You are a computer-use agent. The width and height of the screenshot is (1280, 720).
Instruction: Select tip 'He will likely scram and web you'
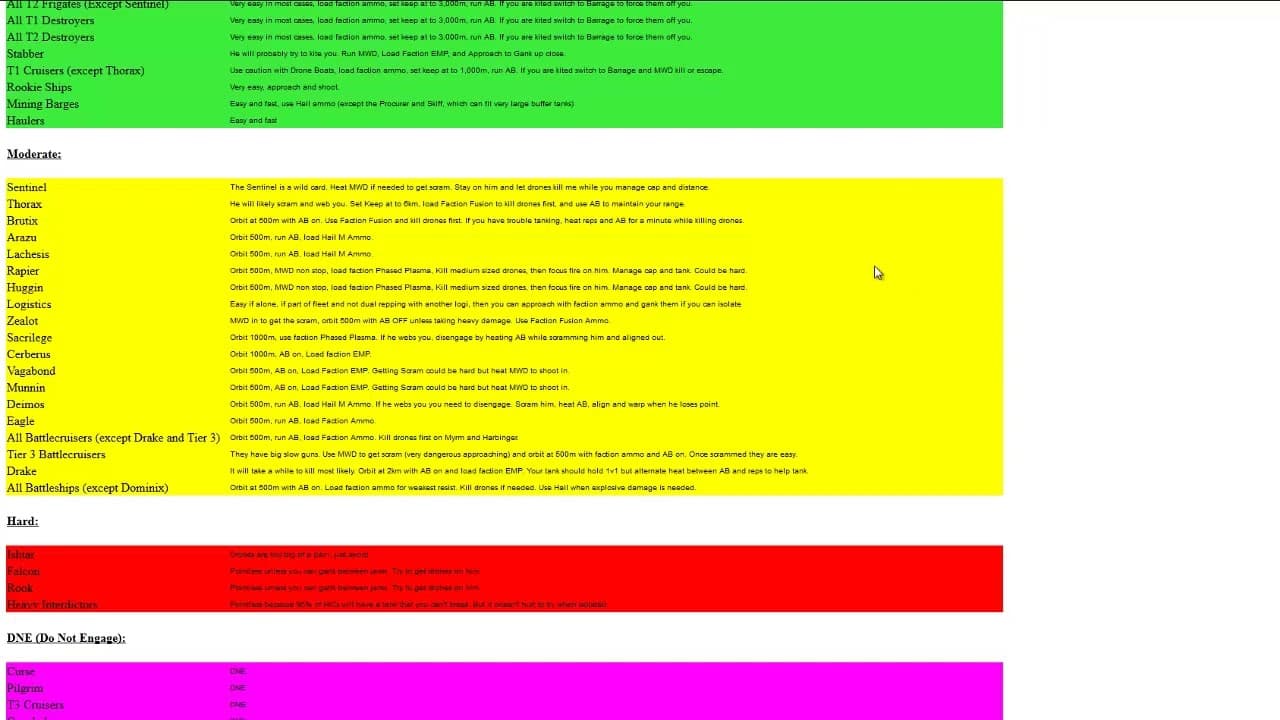point(457,204)
